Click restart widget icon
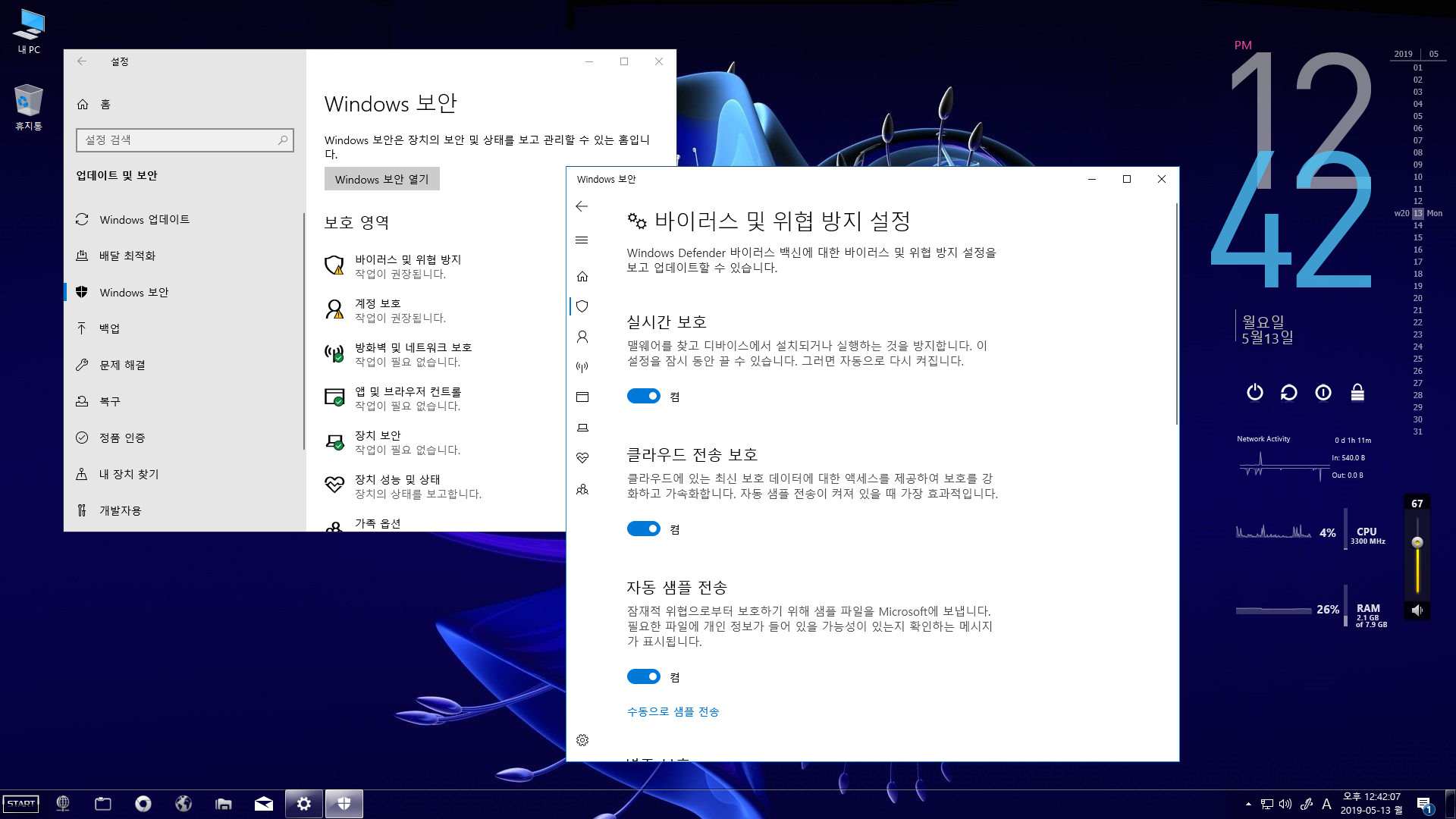This screenshot has height=819, width=1456. tap(1289, 392)
